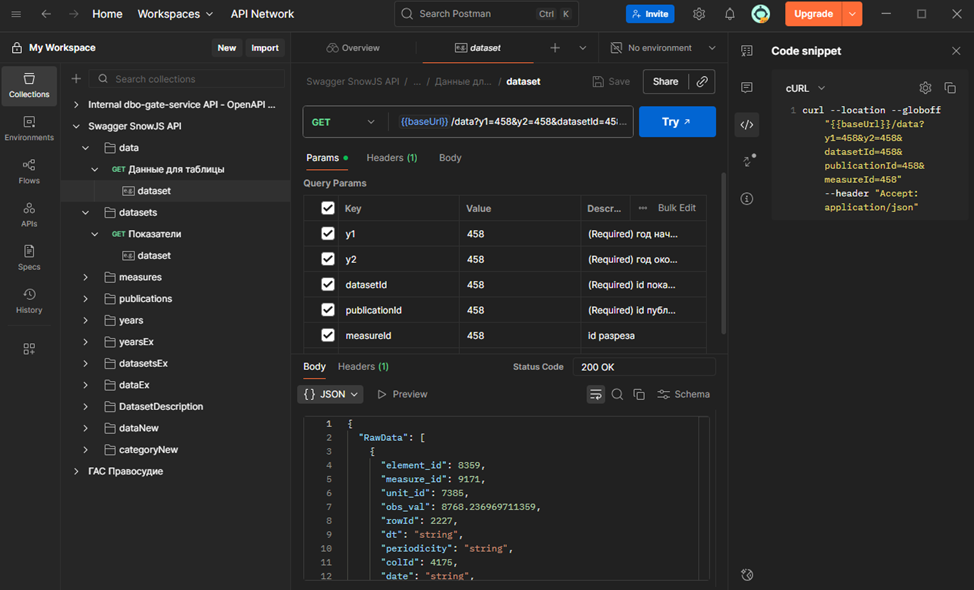Open the History sidebar section
The image size is (974, 590).
click(x=29, y=300)
